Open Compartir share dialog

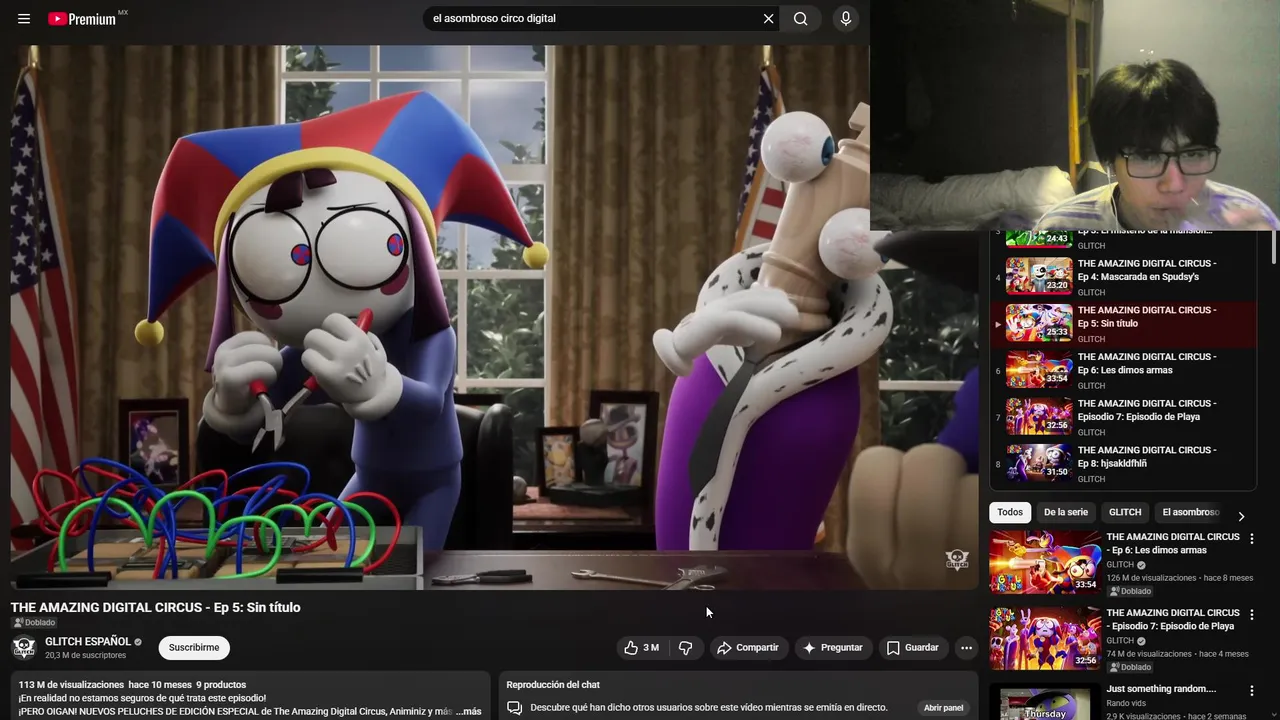(x=747, y=648)
